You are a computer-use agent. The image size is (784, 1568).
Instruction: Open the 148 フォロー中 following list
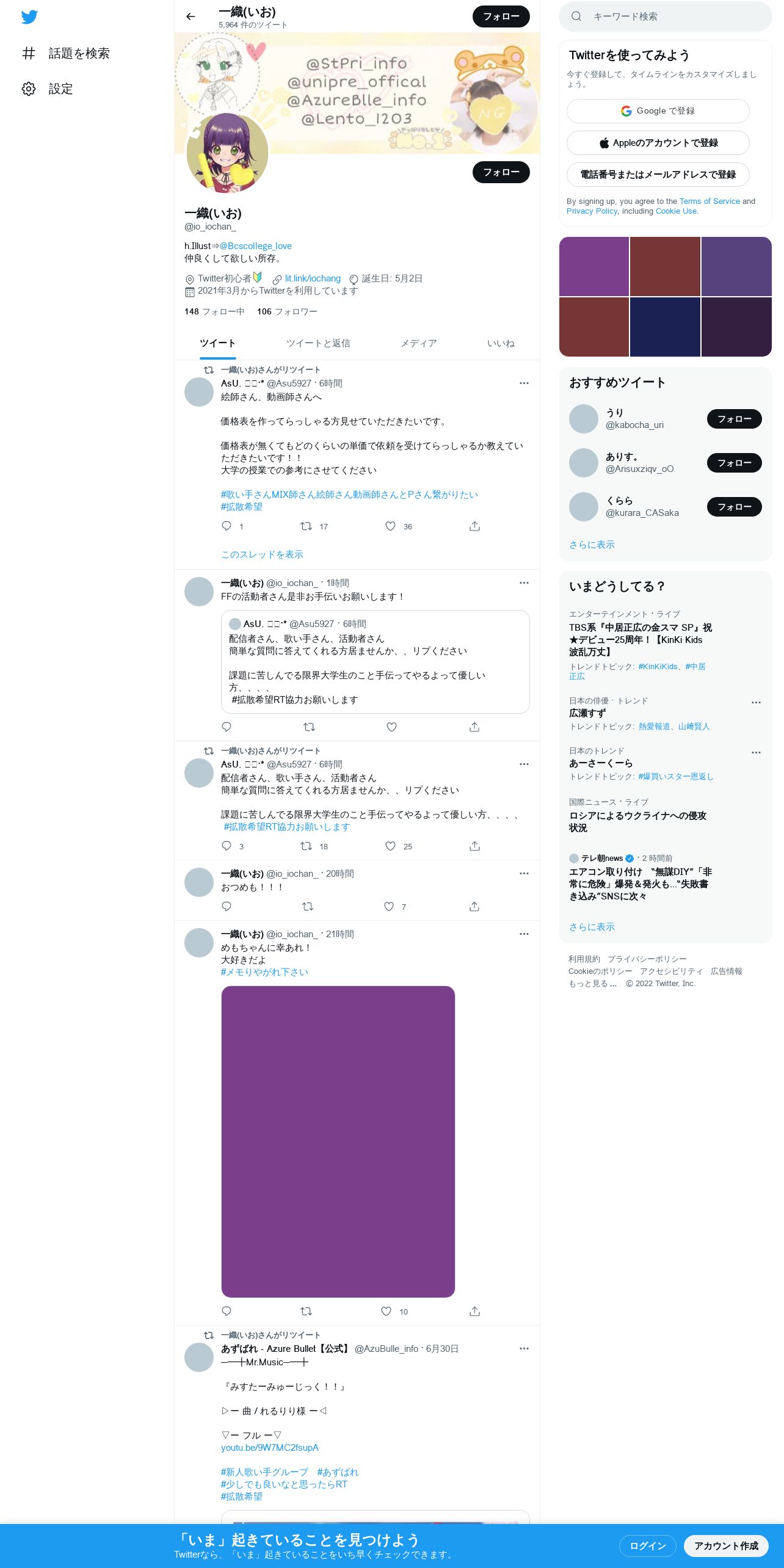coord(214,311)
